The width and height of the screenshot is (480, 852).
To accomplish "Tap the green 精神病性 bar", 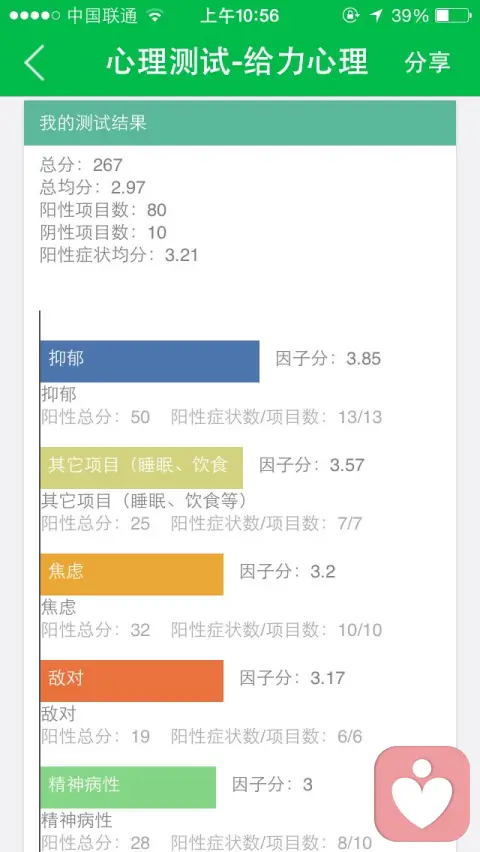I will [x=128, y=787].
